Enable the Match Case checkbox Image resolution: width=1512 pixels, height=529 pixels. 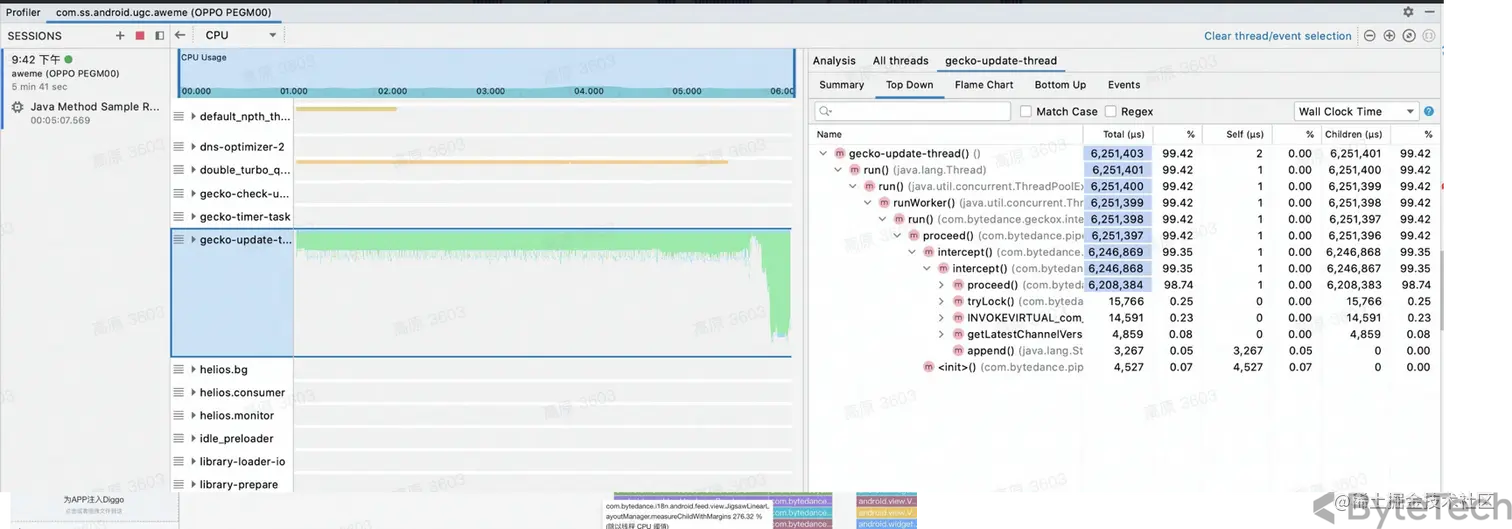tap(1026, 112)
